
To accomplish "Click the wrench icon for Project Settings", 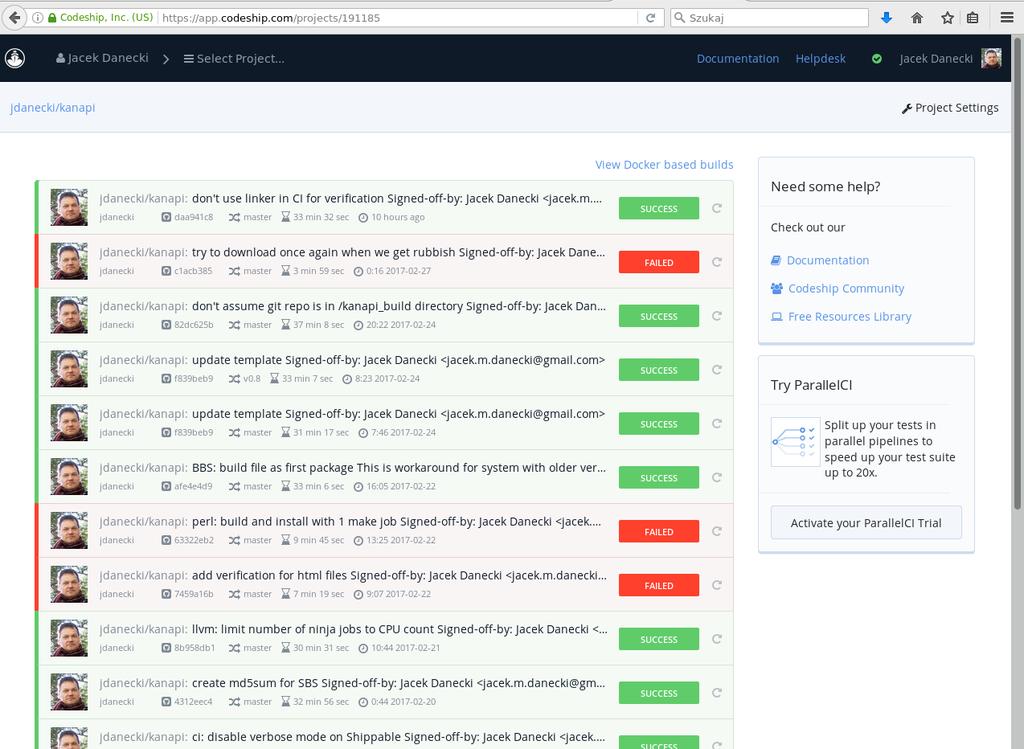I will [x=906, y=108].
